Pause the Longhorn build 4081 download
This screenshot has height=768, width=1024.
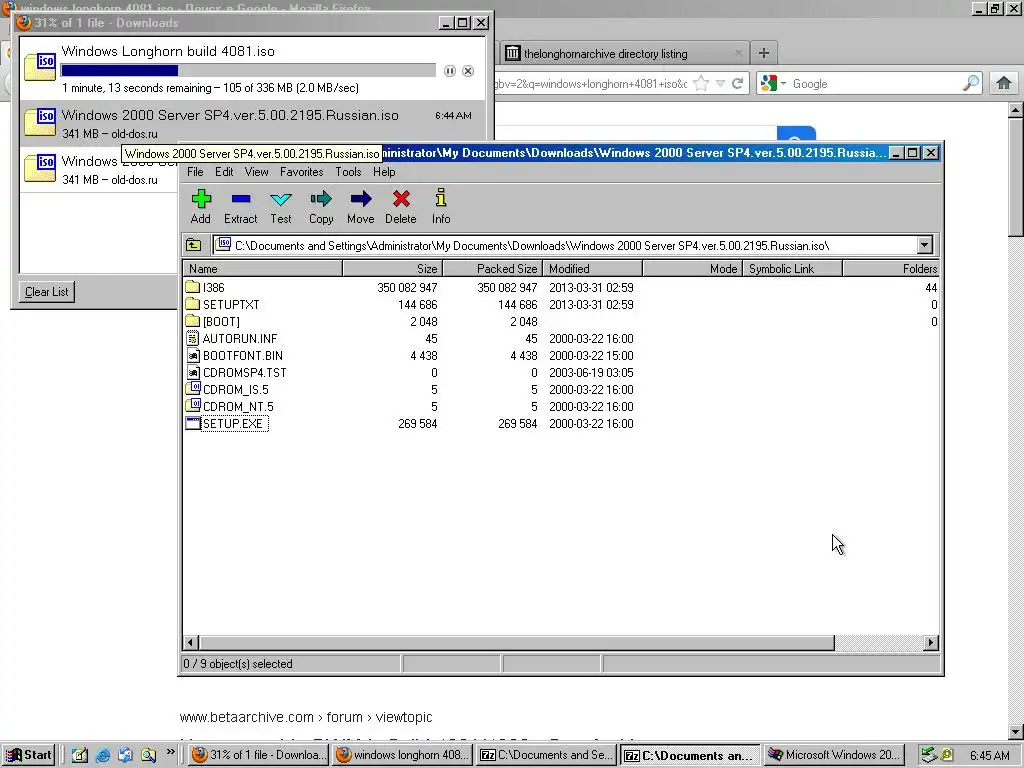[450, 71]
